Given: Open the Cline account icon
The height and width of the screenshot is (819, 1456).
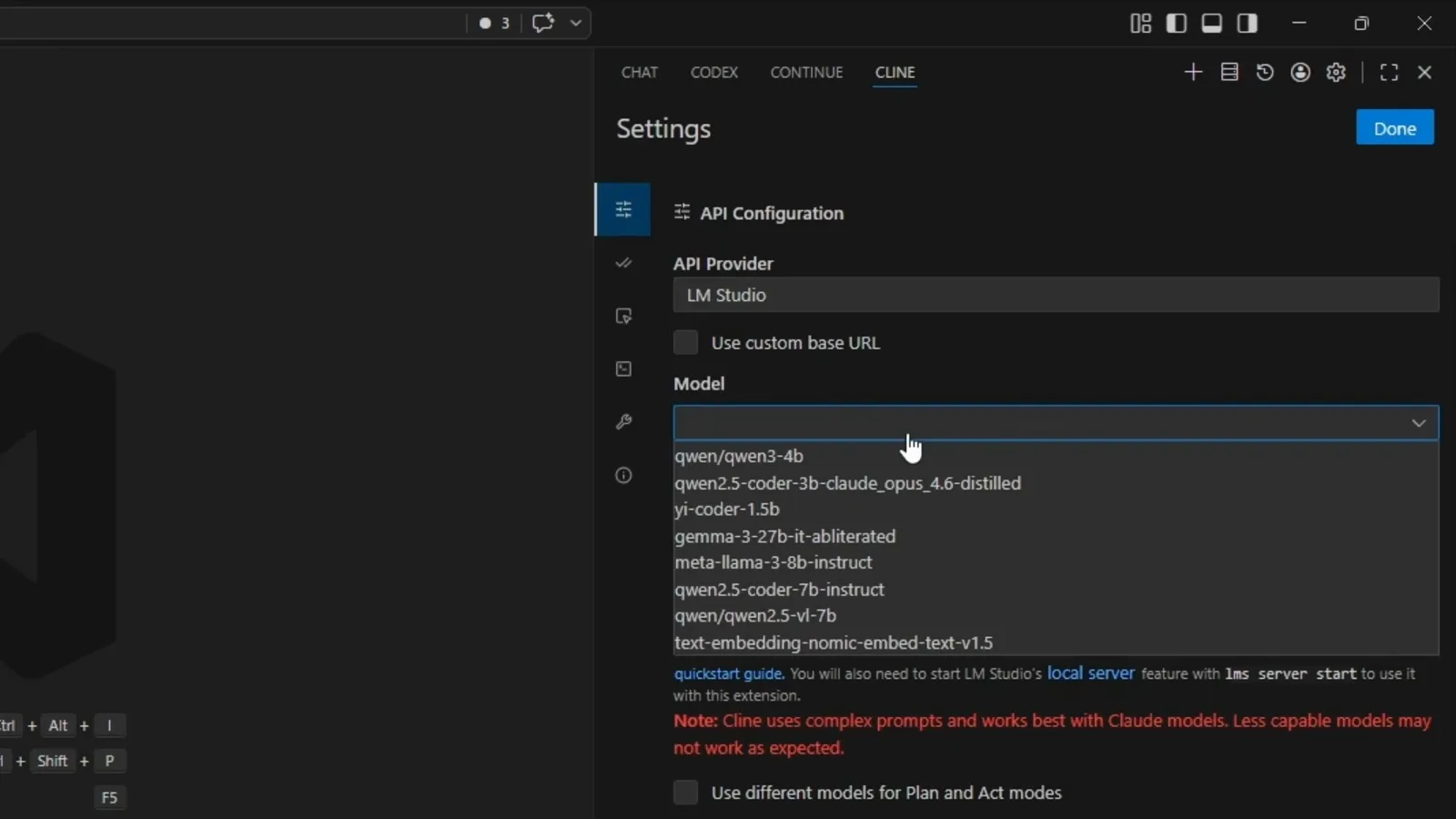Looking at the screenshot, I should click(1300, 72).
